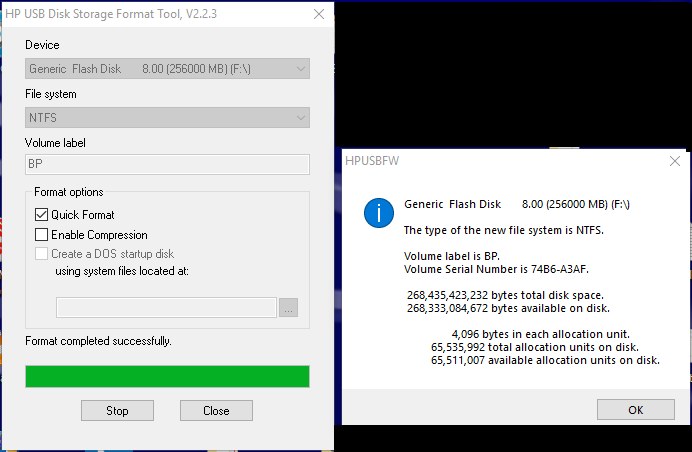
Task: Close the HPUSBFW message dialog
Action: point(675,161)
